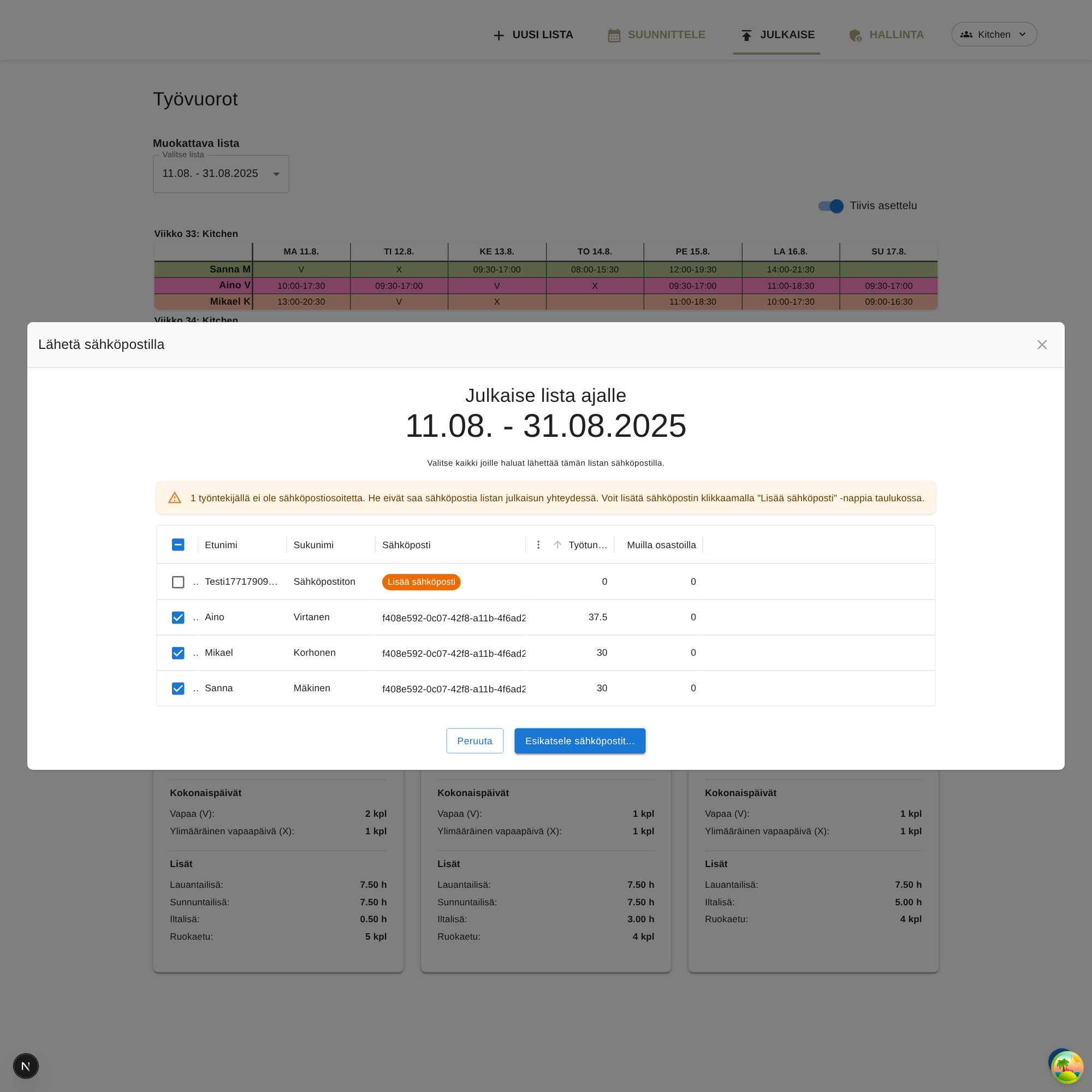Viewport: 1092px width, 1092px height.
Task: Toggle the select-all header checkbox
Action: [x=178, y=545]
